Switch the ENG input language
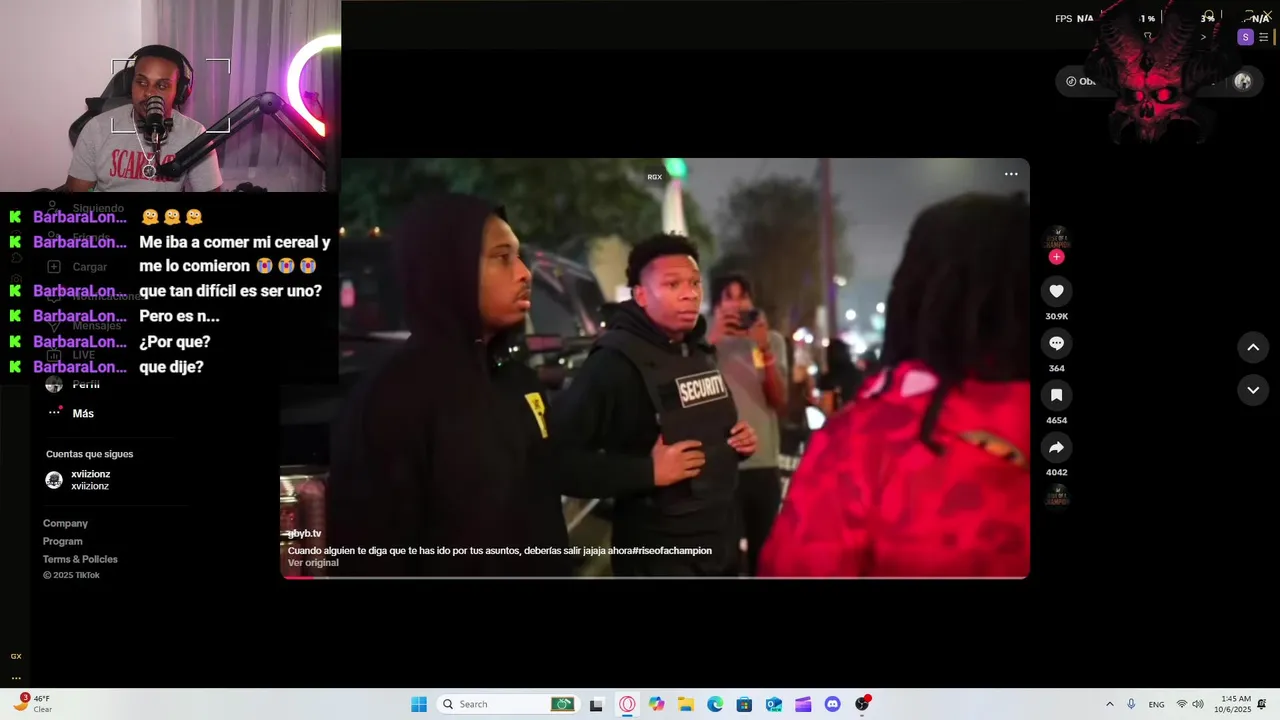1280x720 pixels. pyautogui.click(x=1156, y=704)
